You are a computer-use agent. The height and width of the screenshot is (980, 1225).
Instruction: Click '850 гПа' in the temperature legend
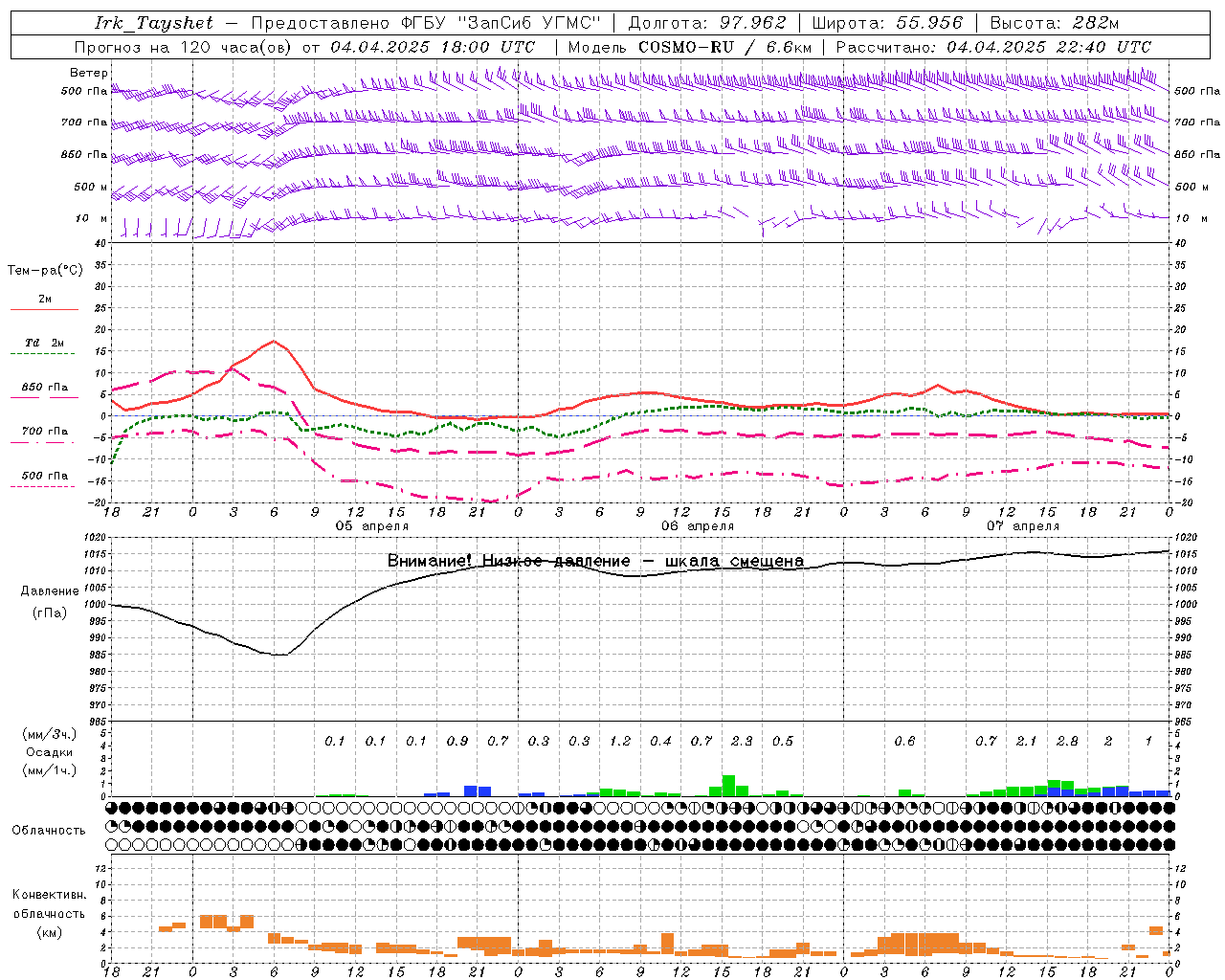(x=45, y=388)
